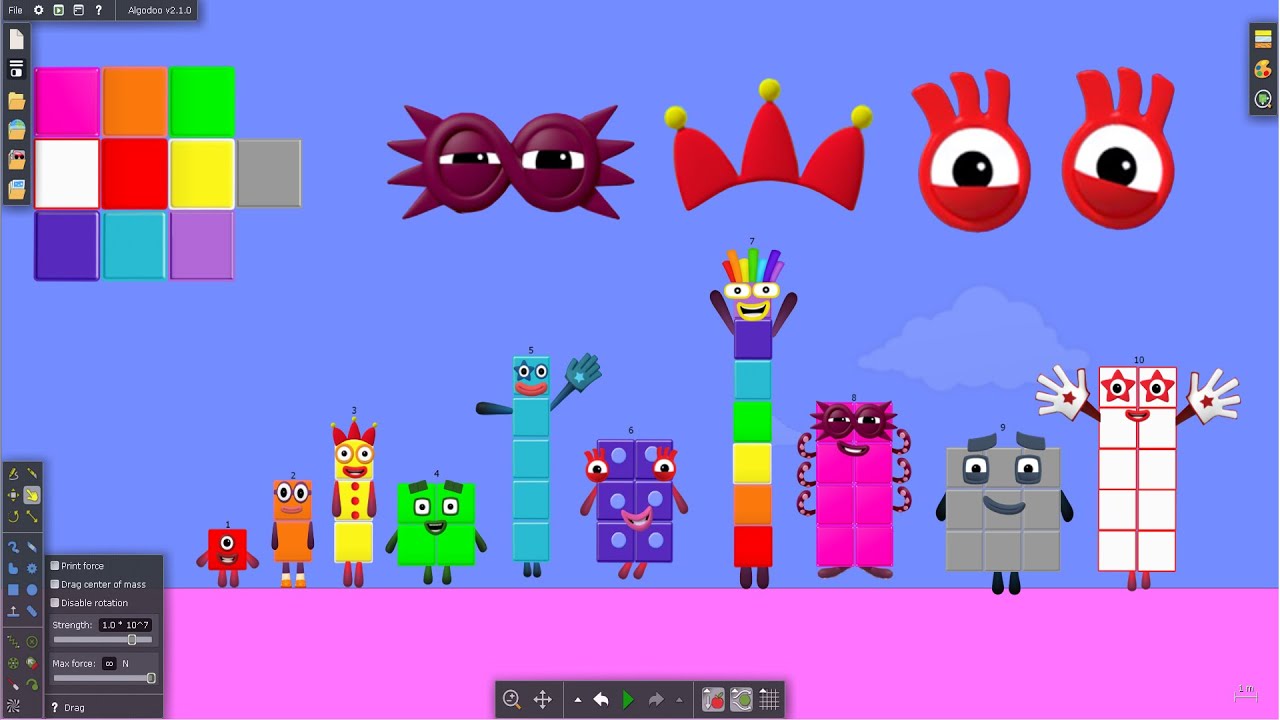Enable the Print force checkbox
Screen dimensions: 1280x720
pyautogui.click(x=55, y=566)
